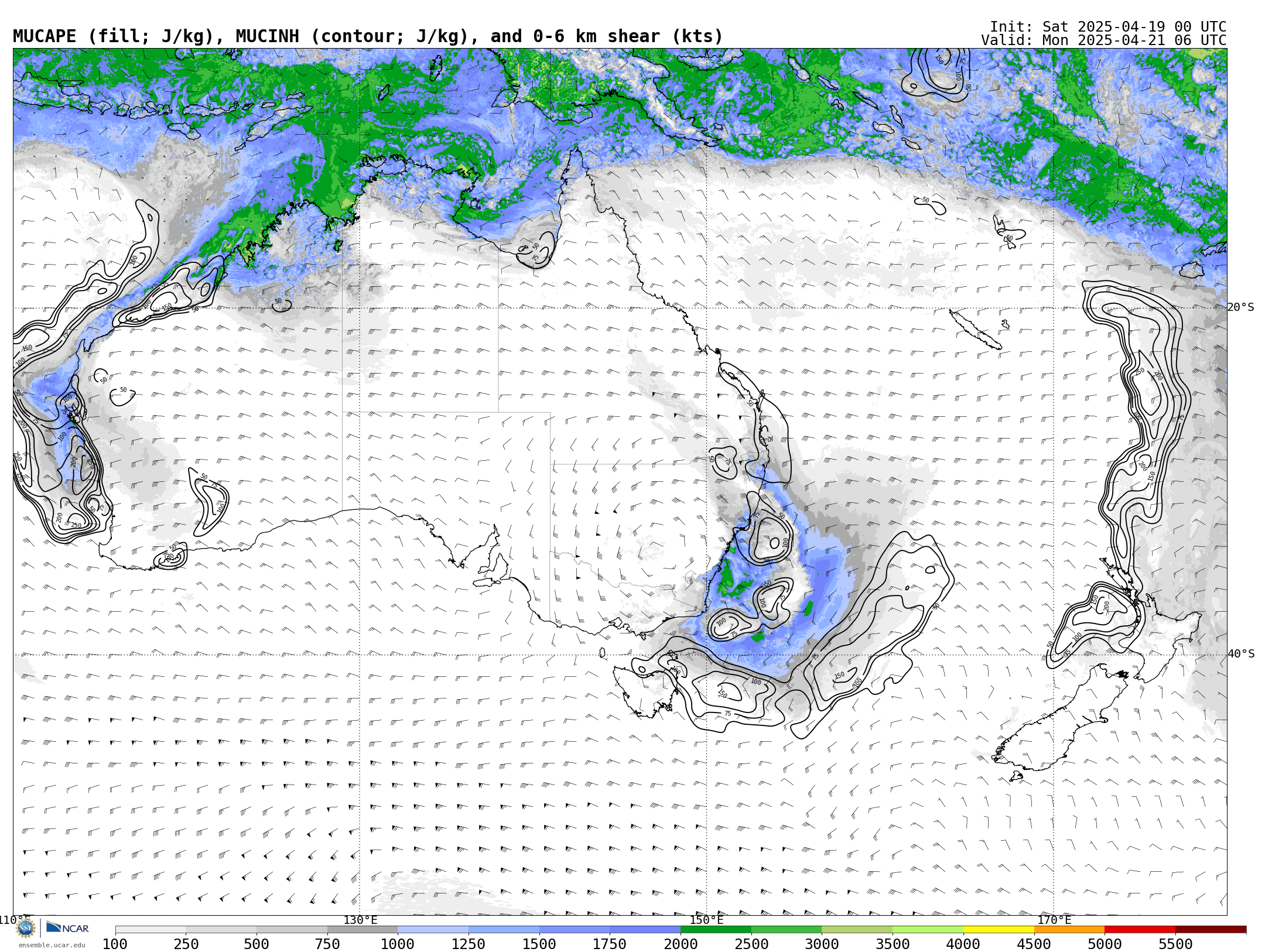Click the Init time 'Sat 2025-04-19 00 UTC'

1134,27
